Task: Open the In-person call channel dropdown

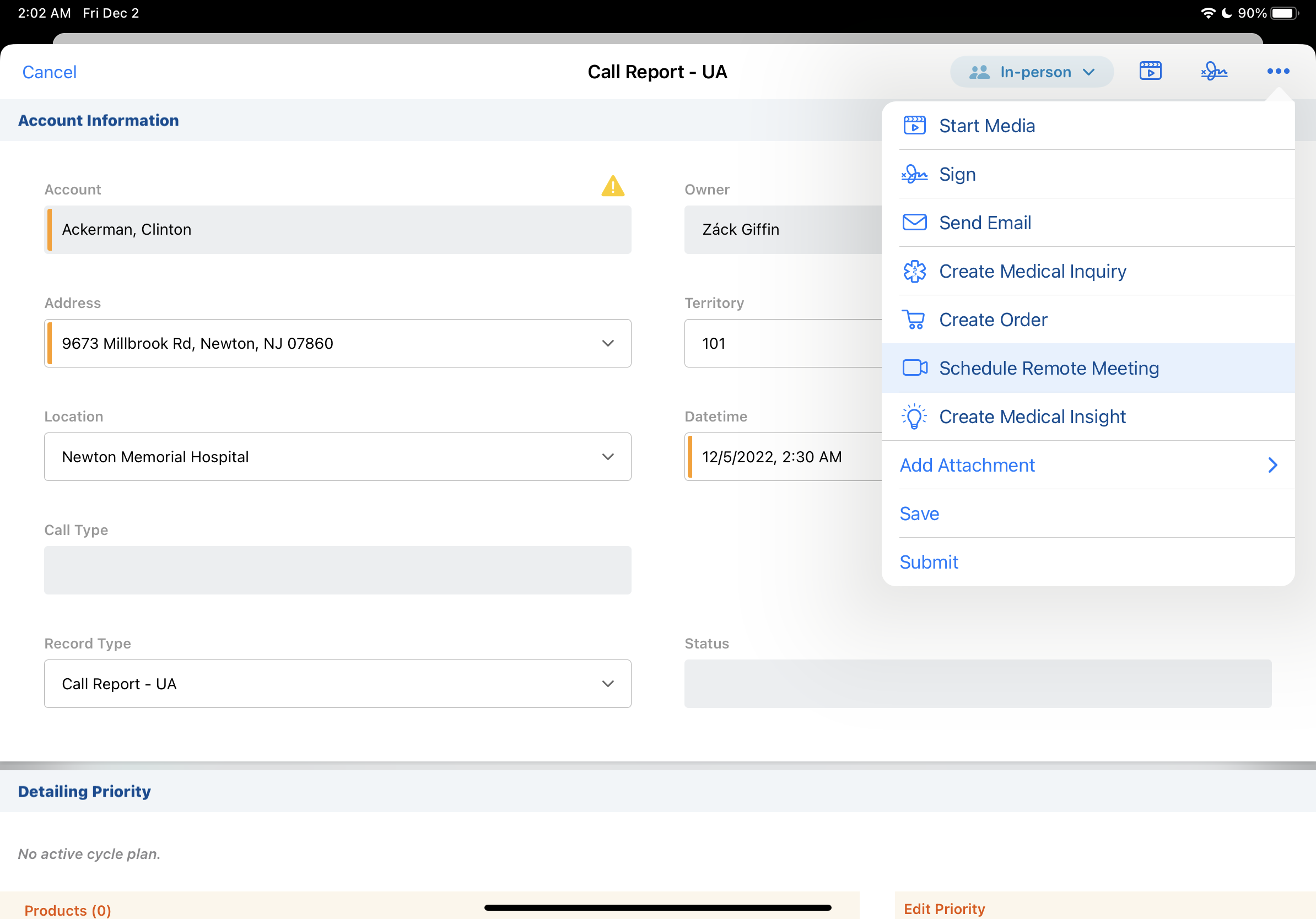Action: (1032, 72)
